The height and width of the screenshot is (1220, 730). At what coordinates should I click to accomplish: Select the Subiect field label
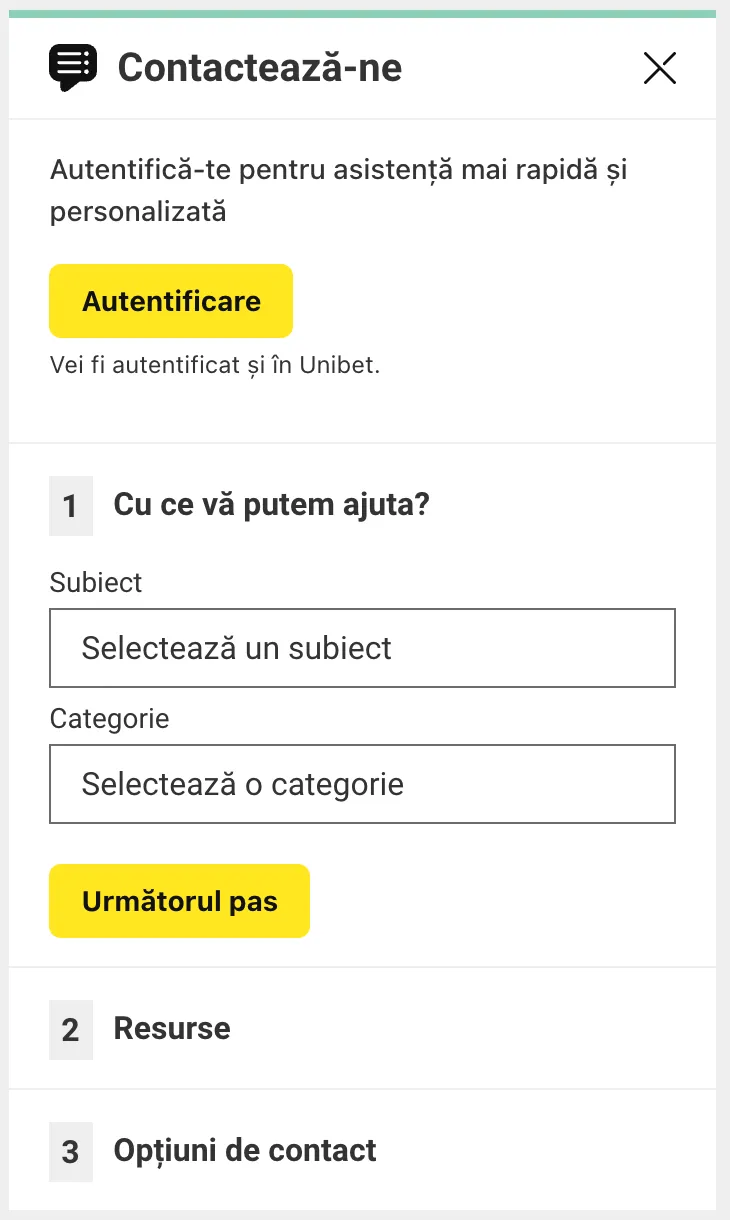point(95,582)
